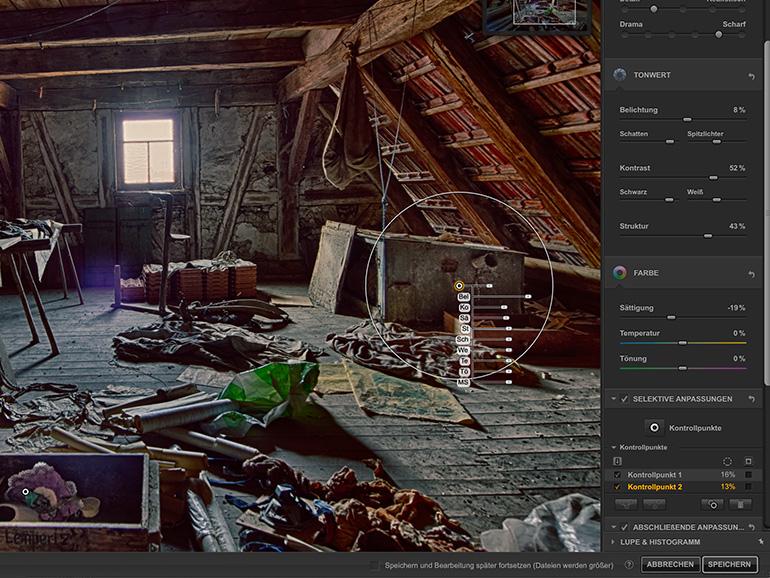
Task: Click the ABBRECHEN button
Action: tap(670, 565)
